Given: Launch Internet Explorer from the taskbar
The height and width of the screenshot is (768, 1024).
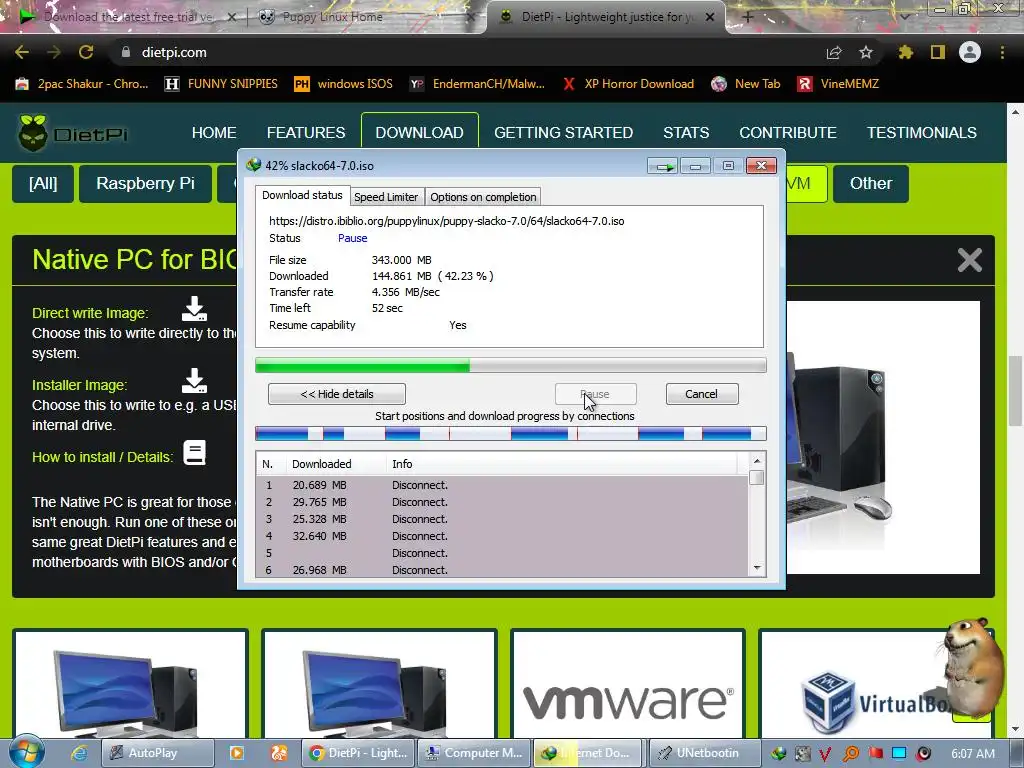Looking at the screenshot, I should [78, 753].
